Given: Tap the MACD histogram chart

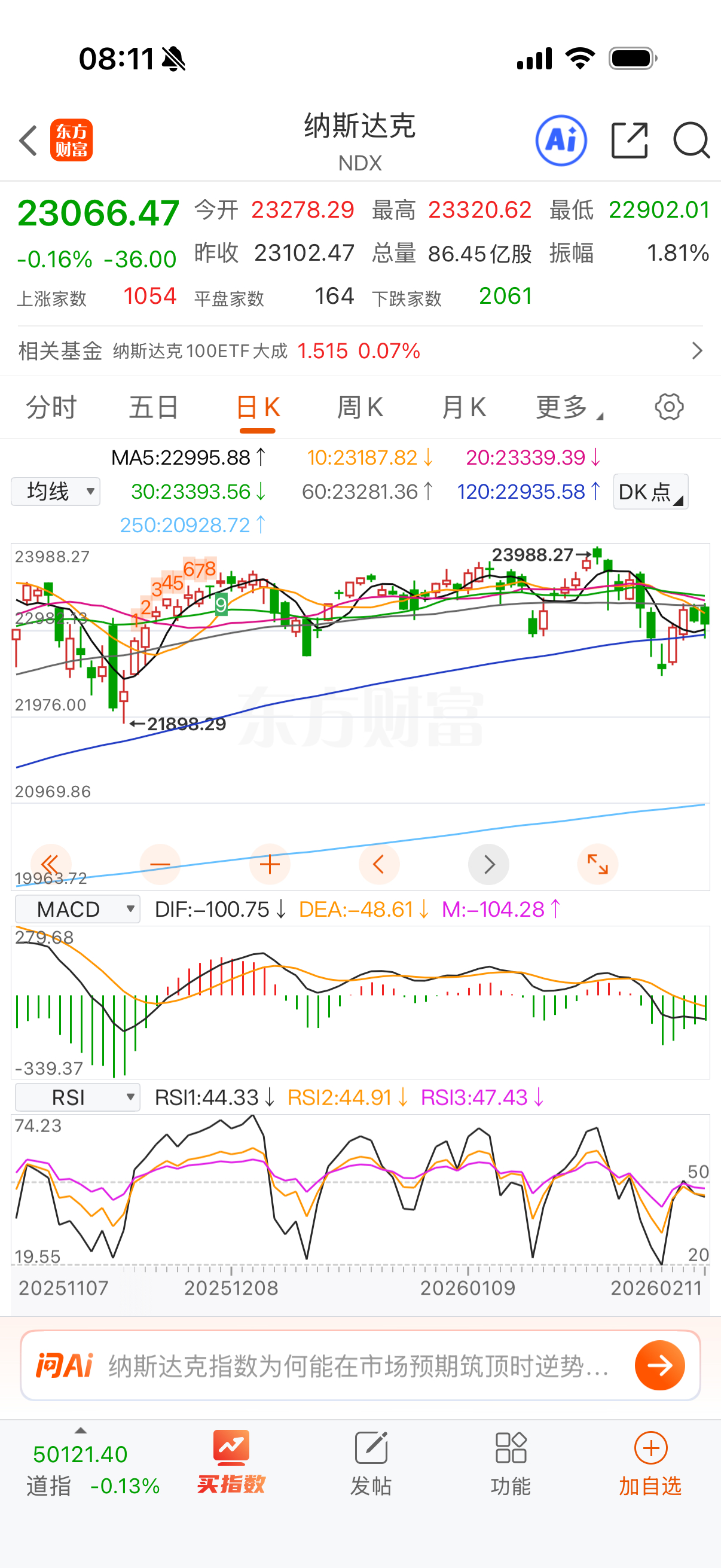Looking at the screenshot, I should click(x=360, y=1002).
